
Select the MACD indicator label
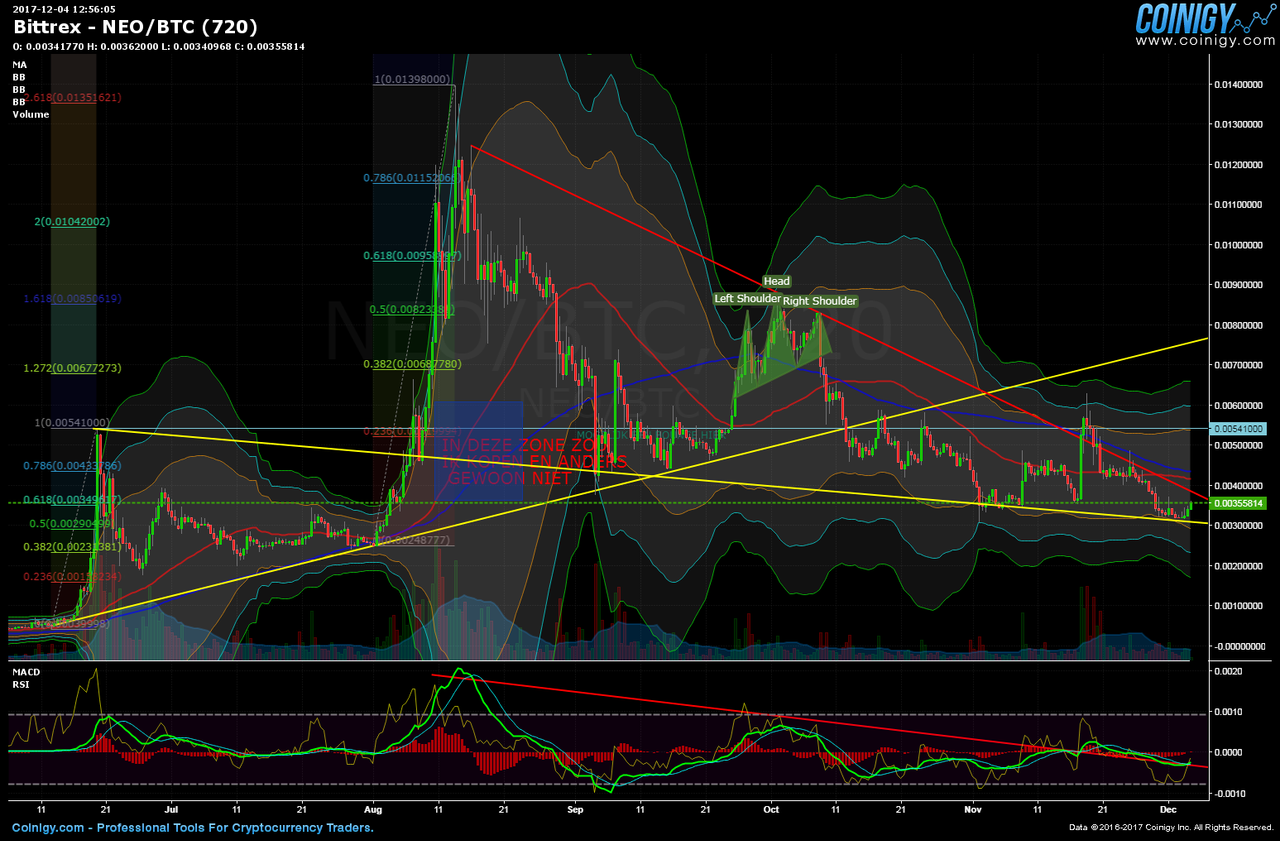24,672
